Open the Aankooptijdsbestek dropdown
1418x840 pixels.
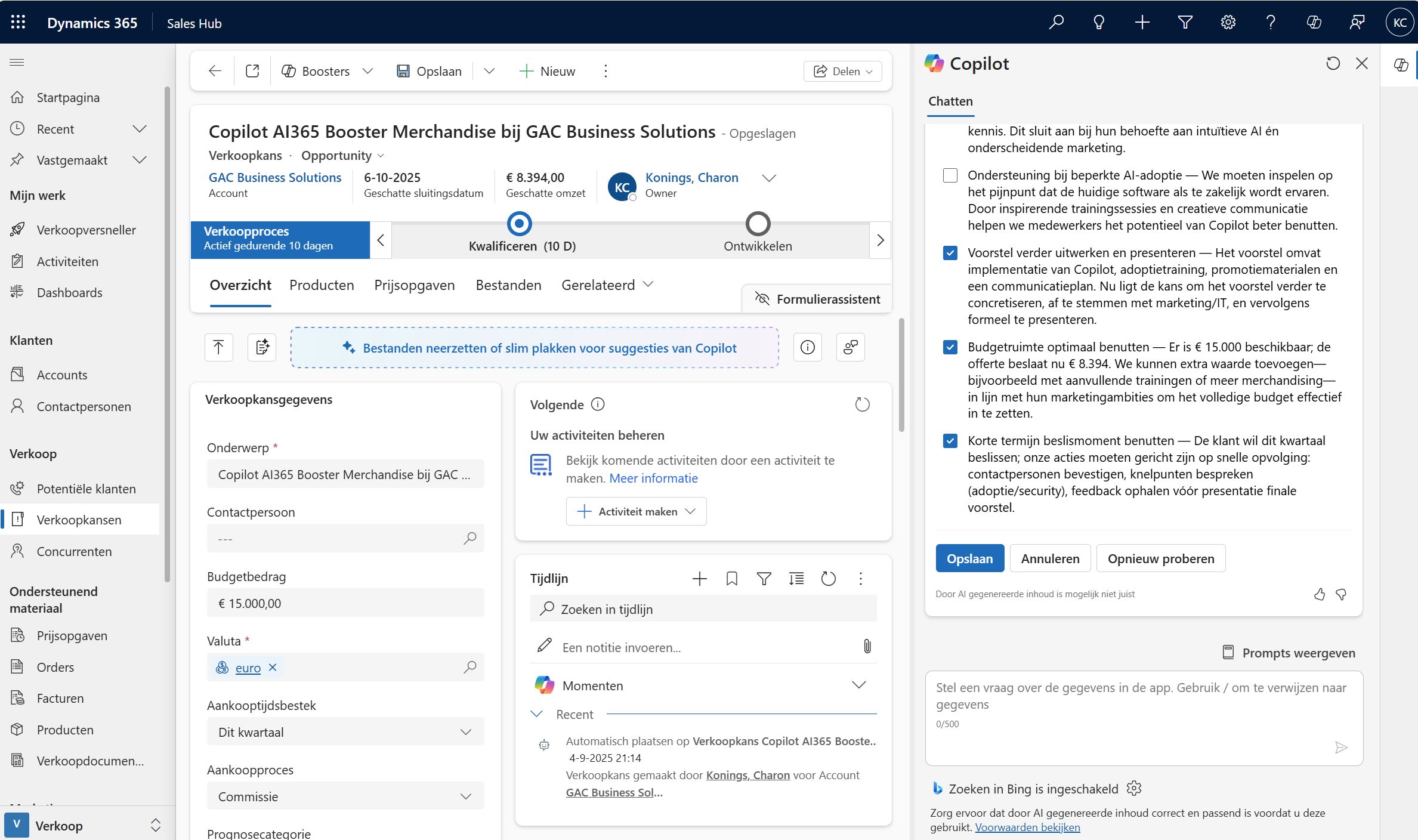coord(345,732)
